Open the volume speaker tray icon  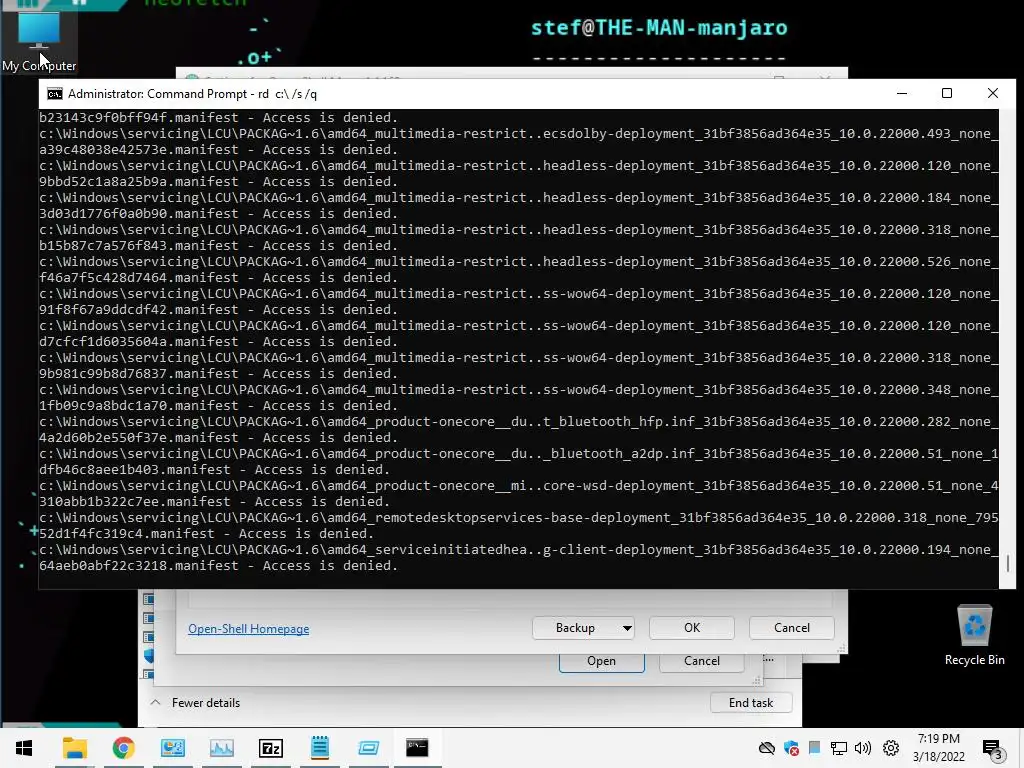pyautogui.click(x=863, y=748)
